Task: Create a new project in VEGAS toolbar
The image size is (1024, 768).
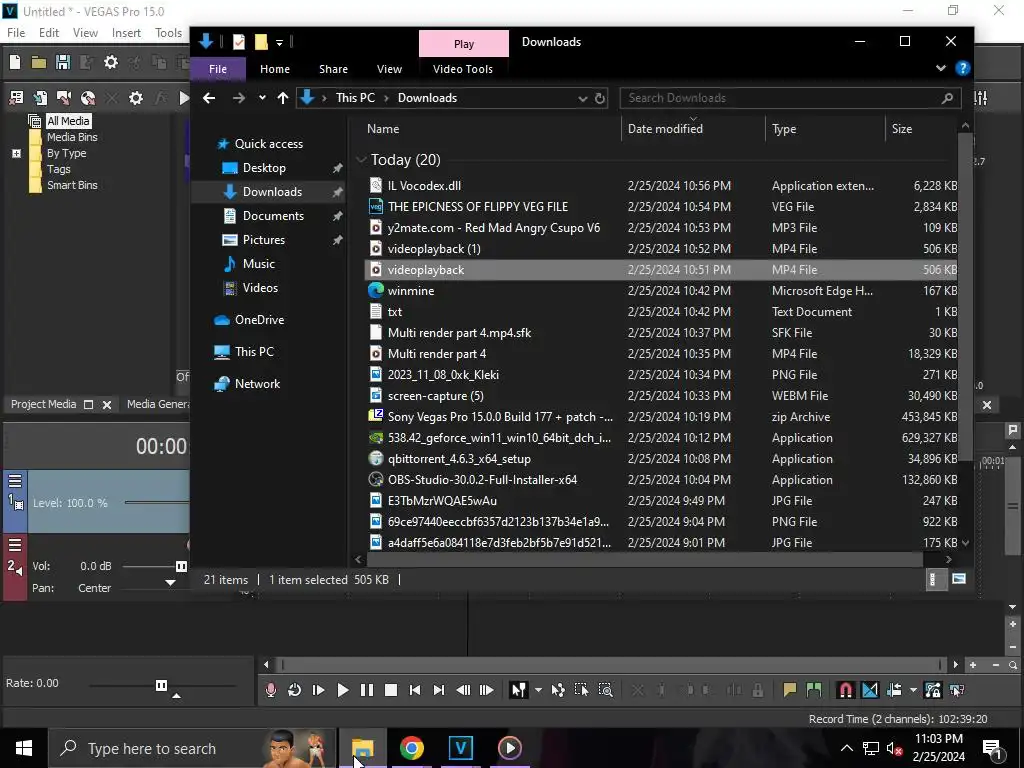Action: coord(15,62)
